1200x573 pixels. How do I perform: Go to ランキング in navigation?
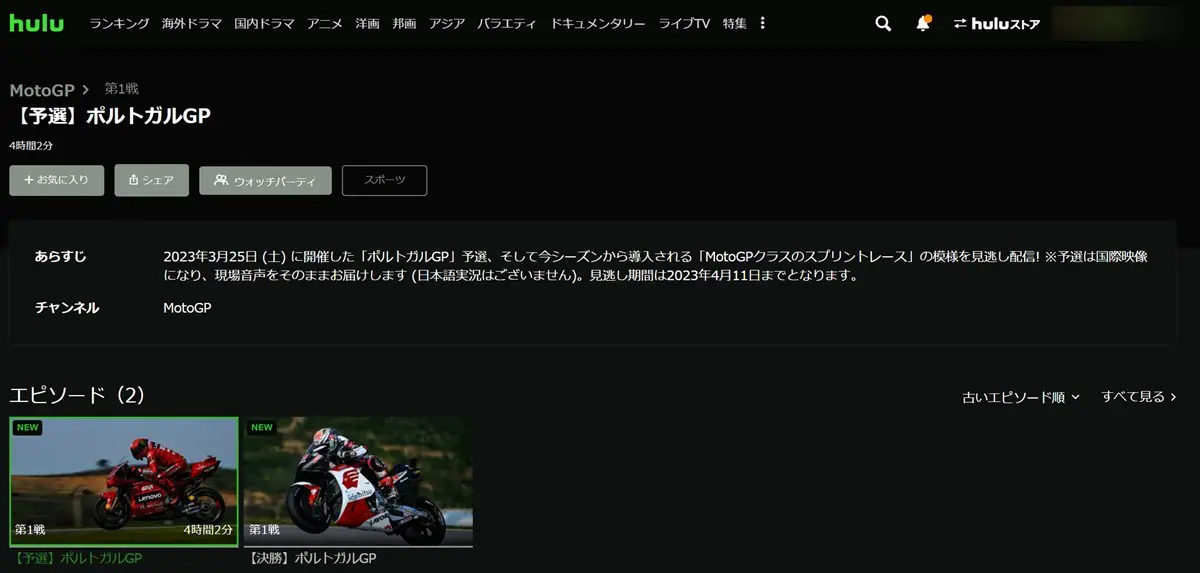coord(119,23)
